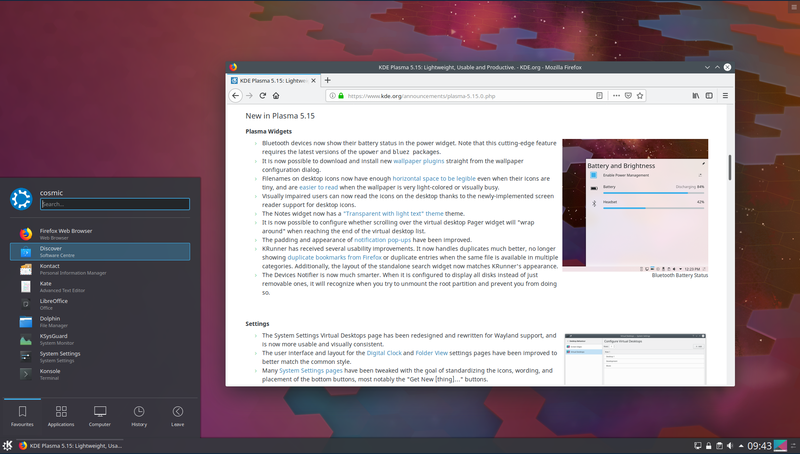800x454 pixels.
Task: Follow Transparent with light text theme link
Action: click(x=393, y=214)
